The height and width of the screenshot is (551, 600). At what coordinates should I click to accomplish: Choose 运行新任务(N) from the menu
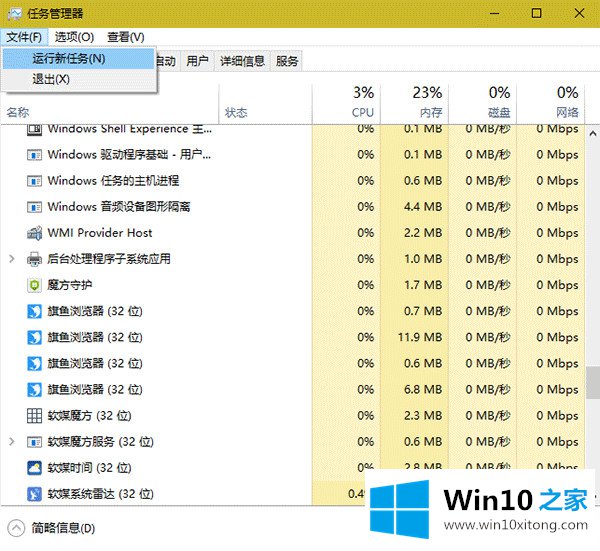tap(78, 59)
